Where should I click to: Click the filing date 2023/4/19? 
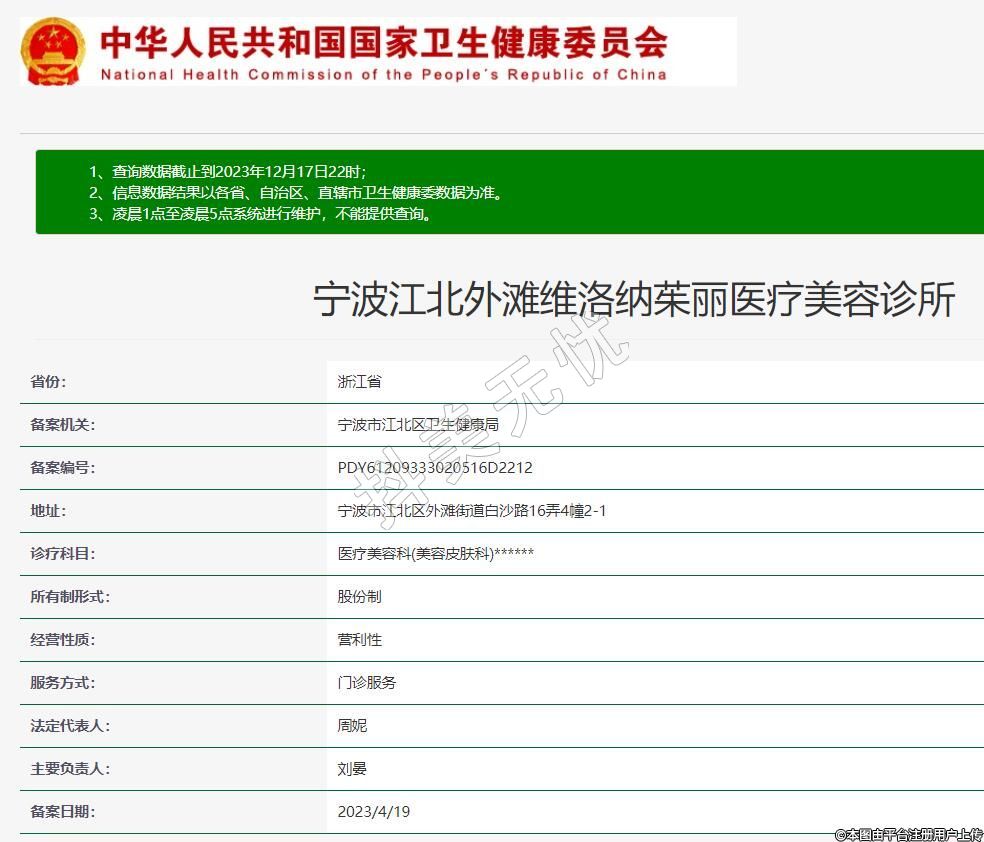coord(374,812)
